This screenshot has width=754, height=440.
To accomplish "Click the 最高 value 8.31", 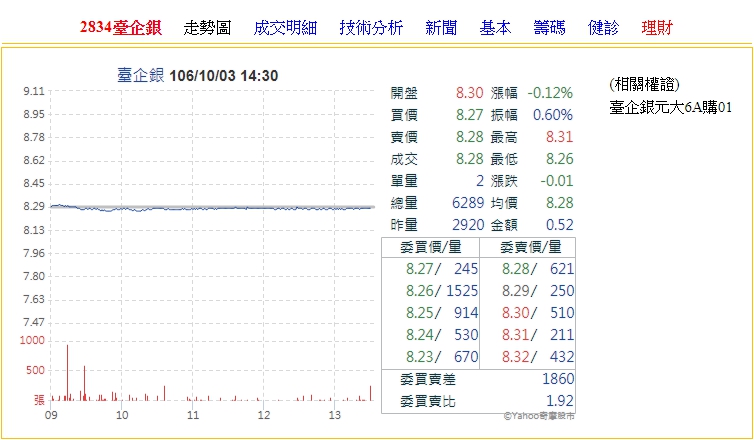I will [x=559, y=137].
